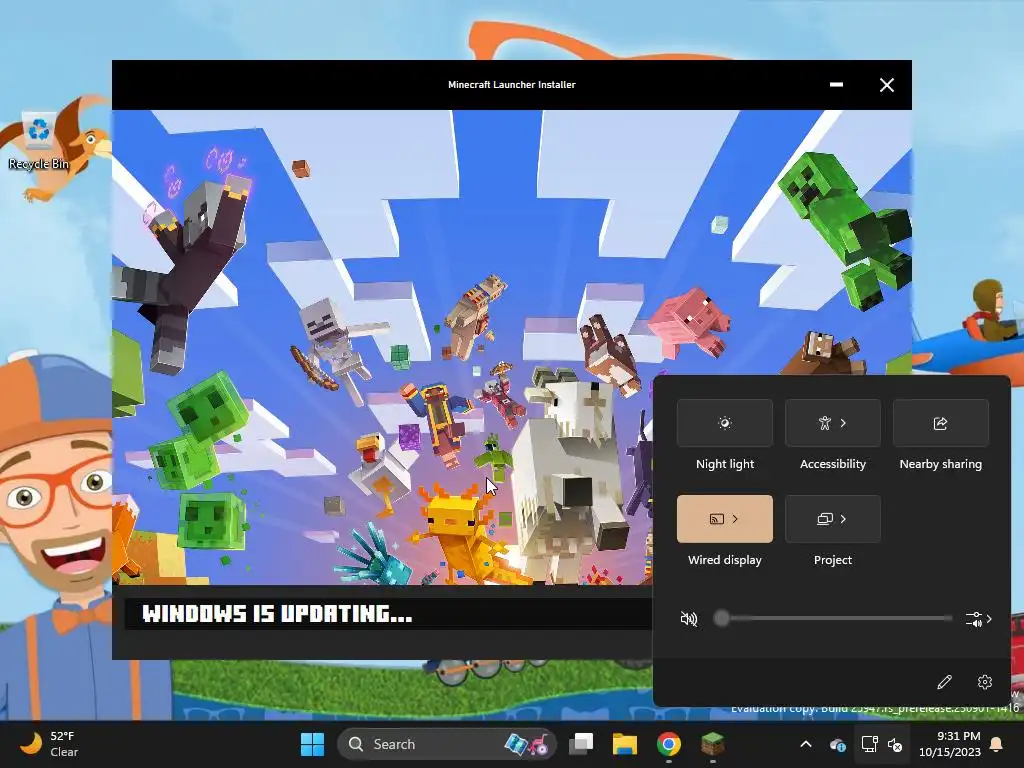Unmute sound using the speaker icon
The image size is (1024, 768).
pos(688,618)
